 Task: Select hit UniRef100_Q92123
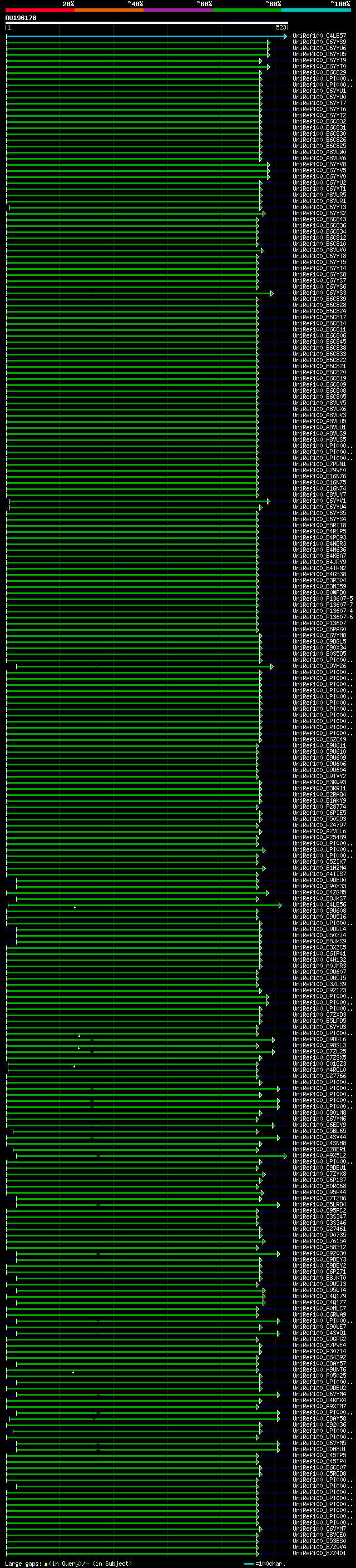(319, 990)
